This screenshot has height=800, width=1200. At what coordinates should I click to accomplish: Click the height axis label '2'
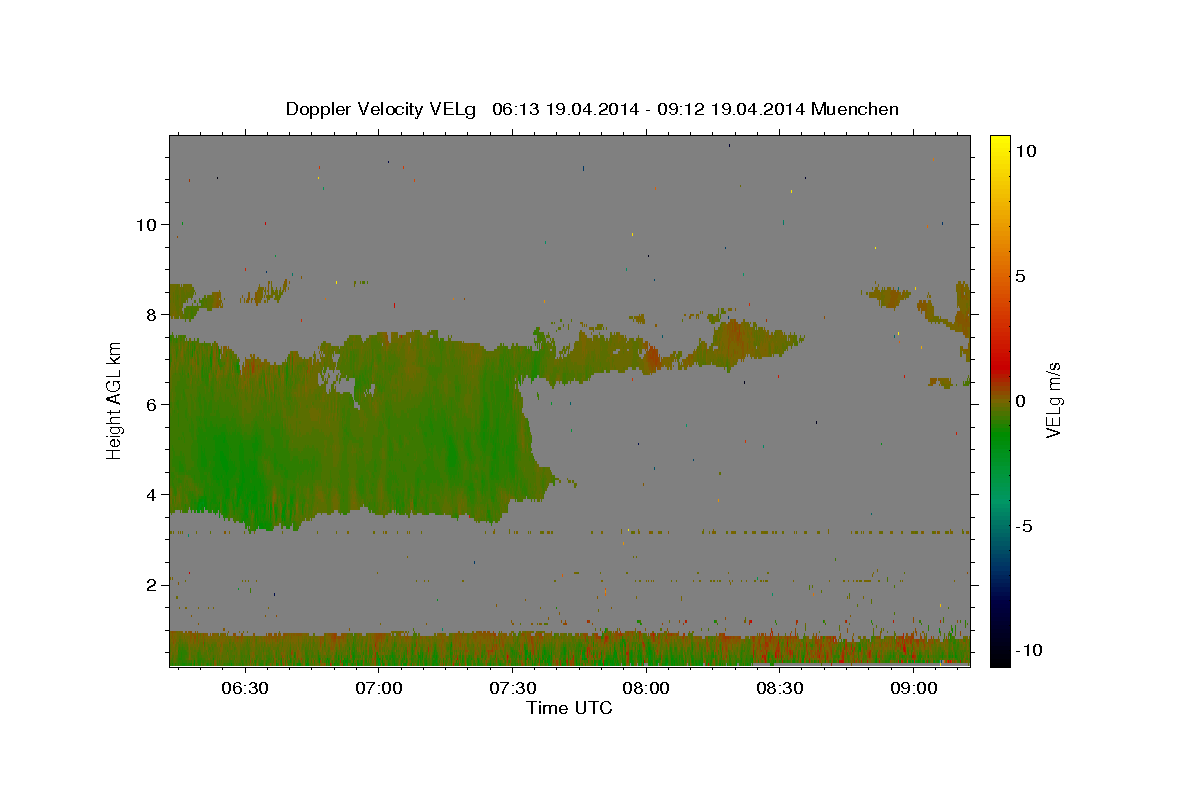pyautogui.click(x=151, y=584)
